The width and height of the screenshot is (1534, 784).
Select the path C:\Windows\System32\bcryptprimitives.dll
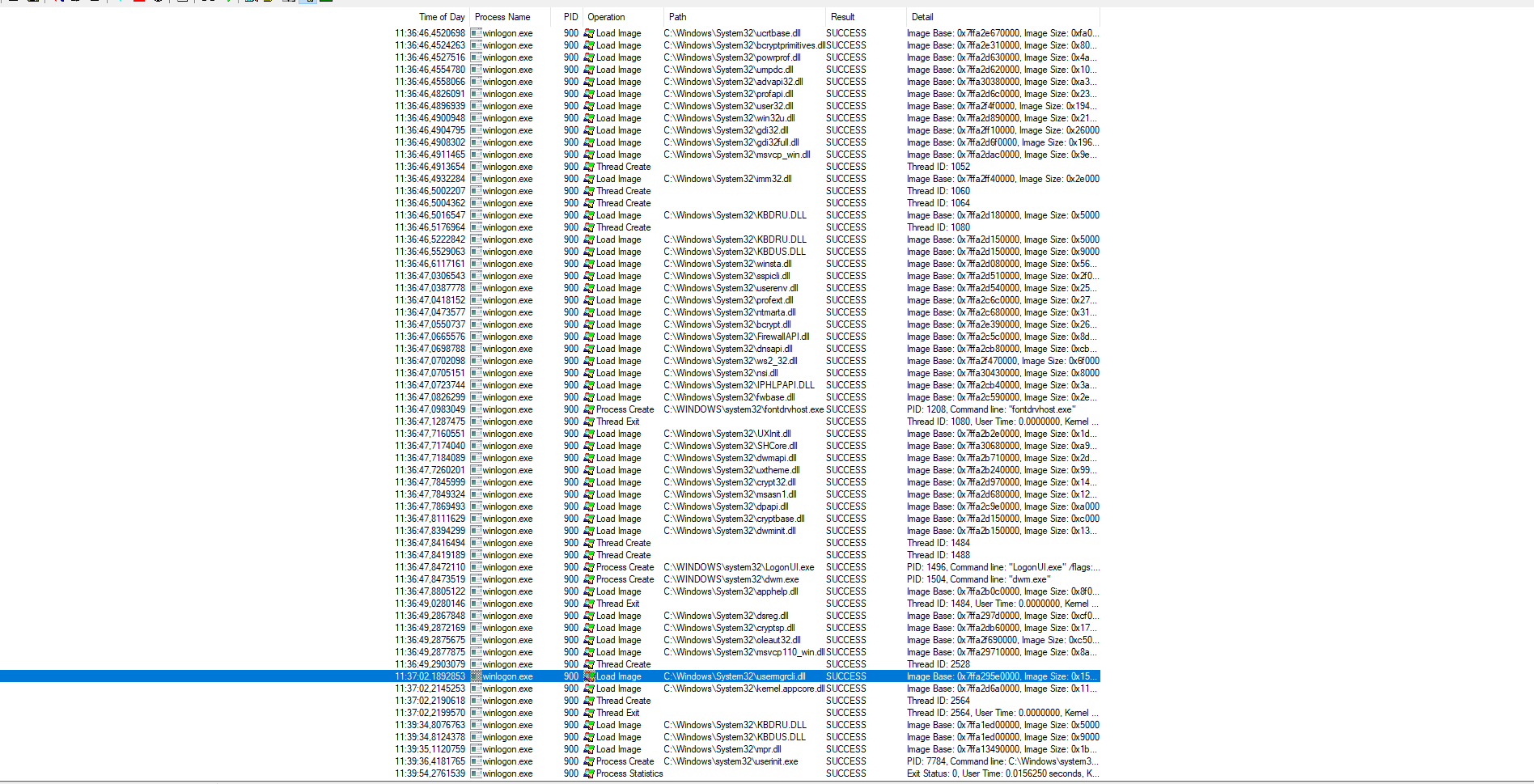(744, 45)
